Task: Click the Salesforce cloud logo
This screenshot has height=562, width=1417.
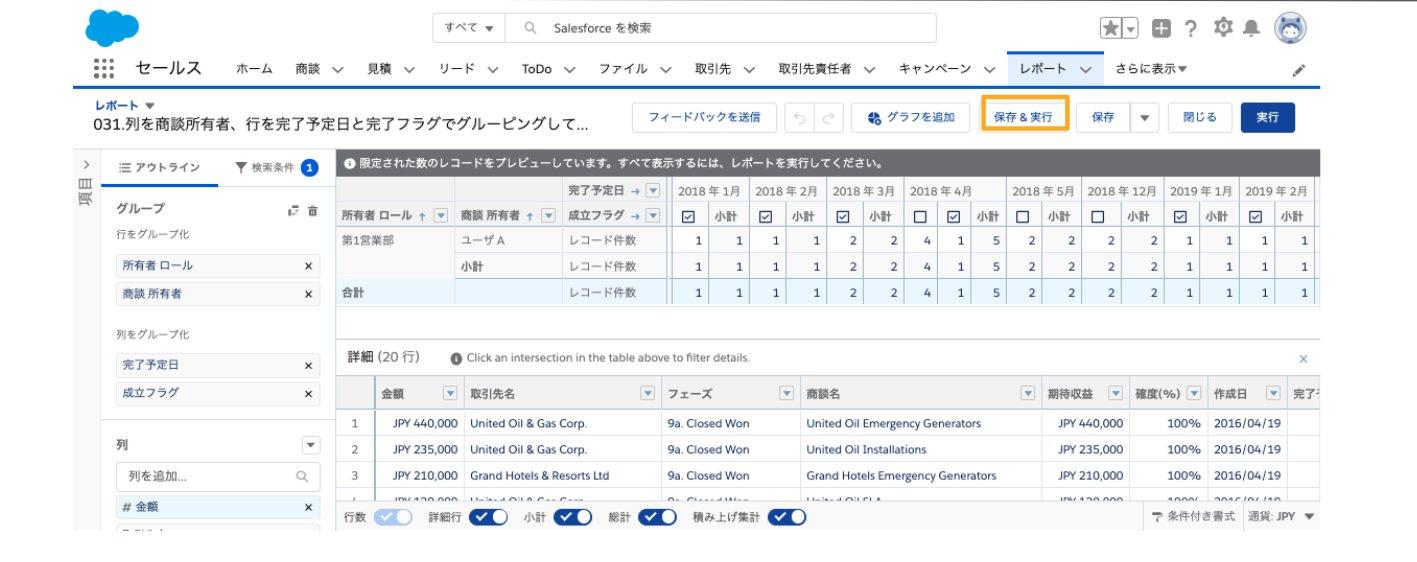Action: tap(112, 28)
